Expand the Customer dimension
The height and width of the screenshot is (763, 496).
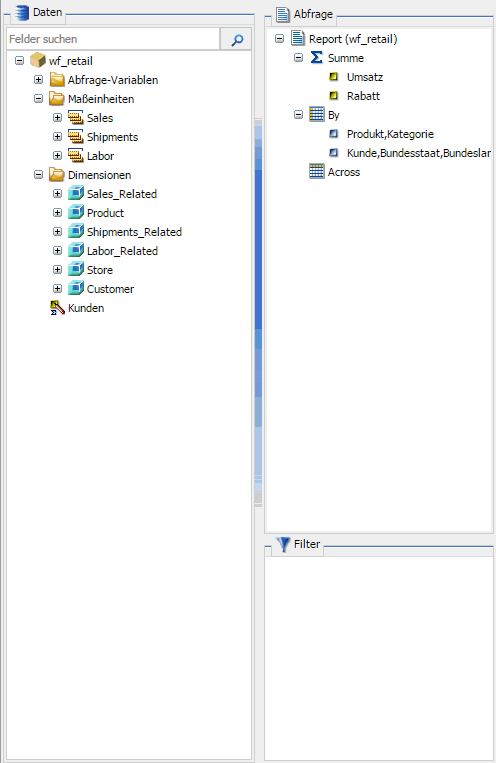point(57,288)
